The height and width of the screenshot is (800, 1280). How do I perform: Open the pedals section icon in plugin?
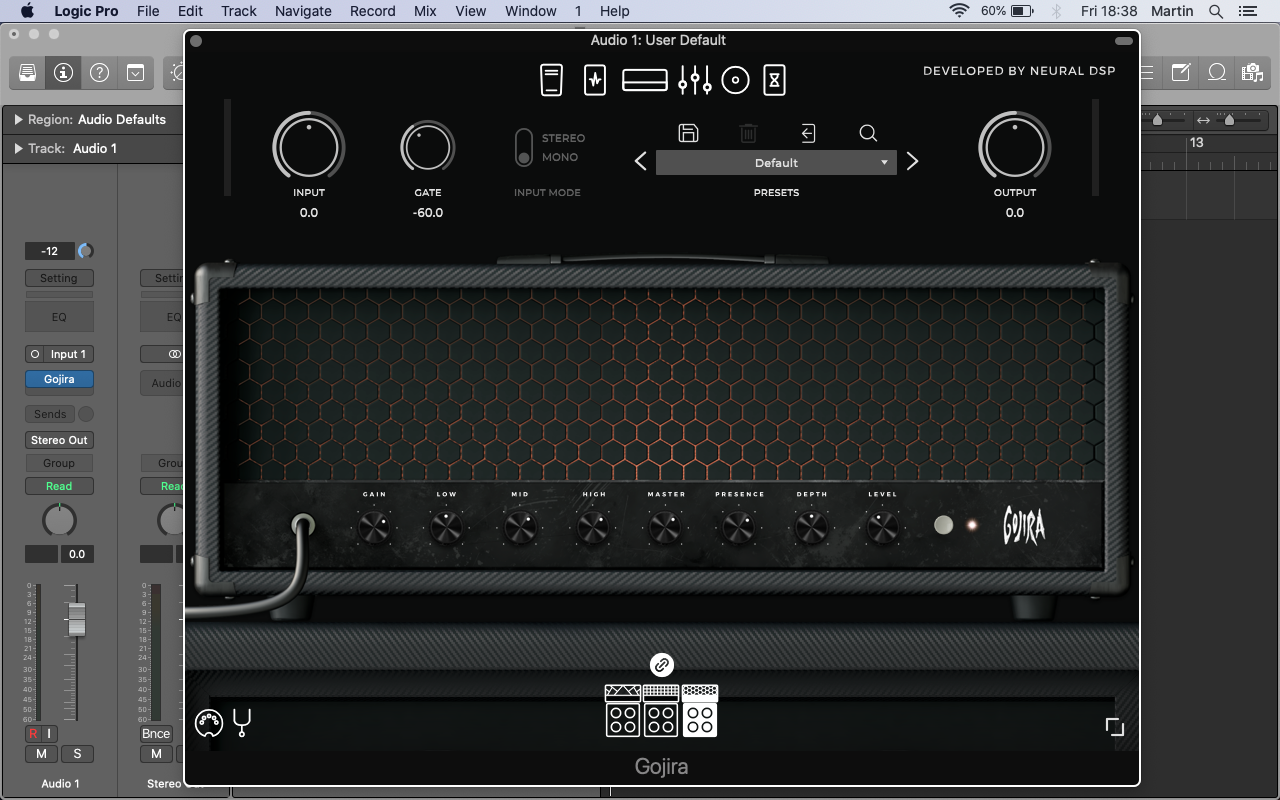(551, 80)
